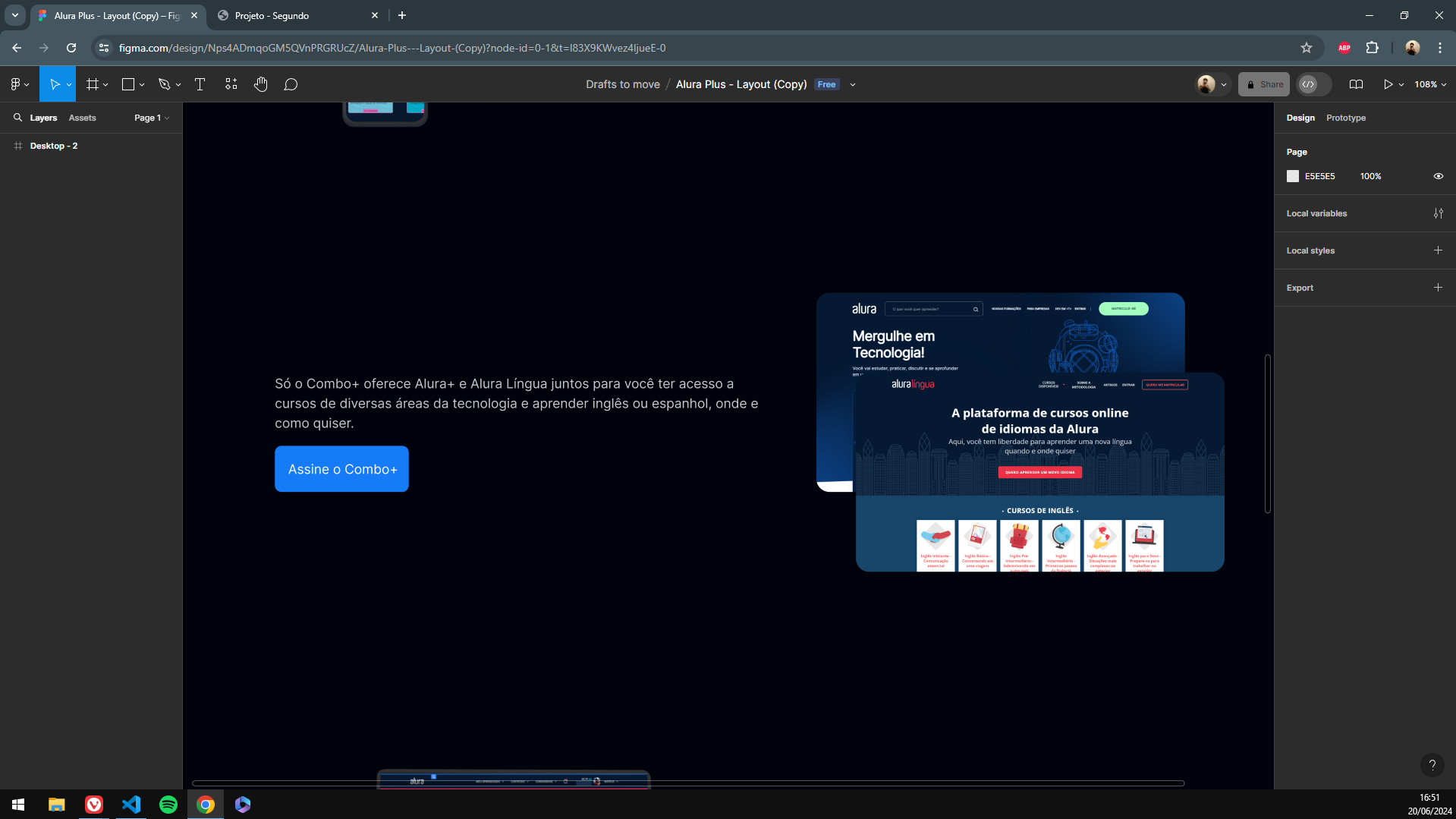
Task: Switch to the Layers tab
Action: pos(43,118)
